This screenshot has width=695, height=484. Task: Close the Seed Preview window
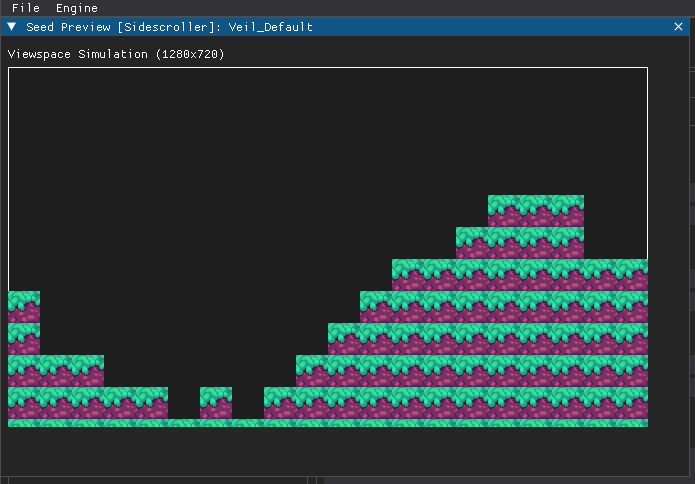tap(679, 27)
